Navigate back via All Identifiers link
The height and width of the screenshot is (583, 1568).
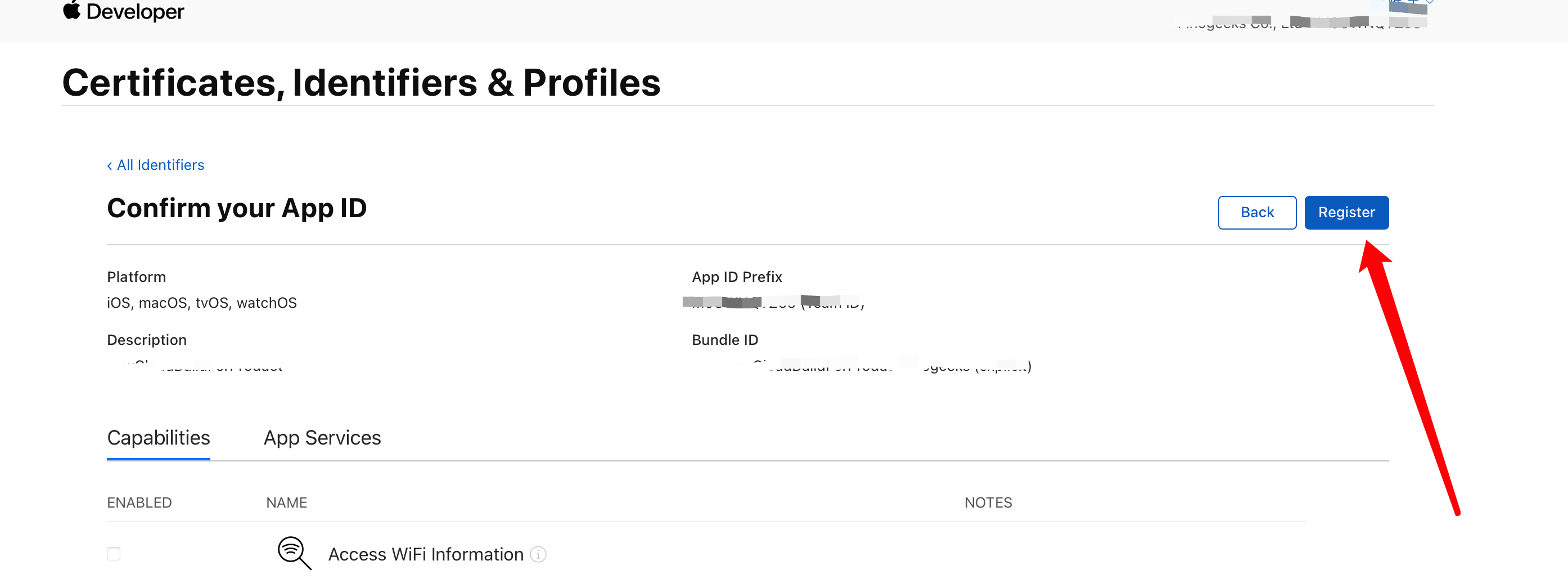[x=160, y=165]
